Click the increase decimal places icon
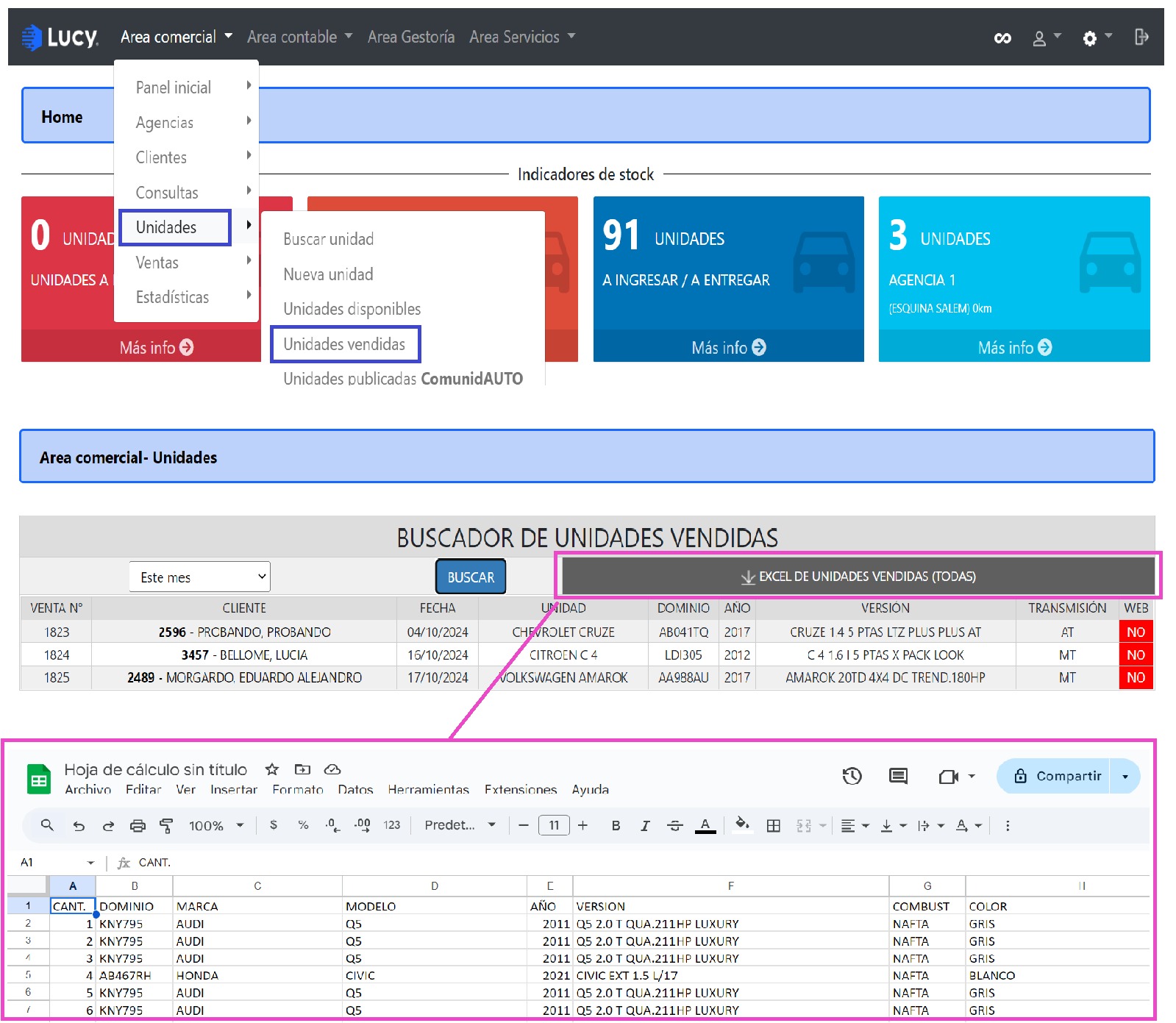This screenshot has width=1176, height=1023. pos(362,825)
